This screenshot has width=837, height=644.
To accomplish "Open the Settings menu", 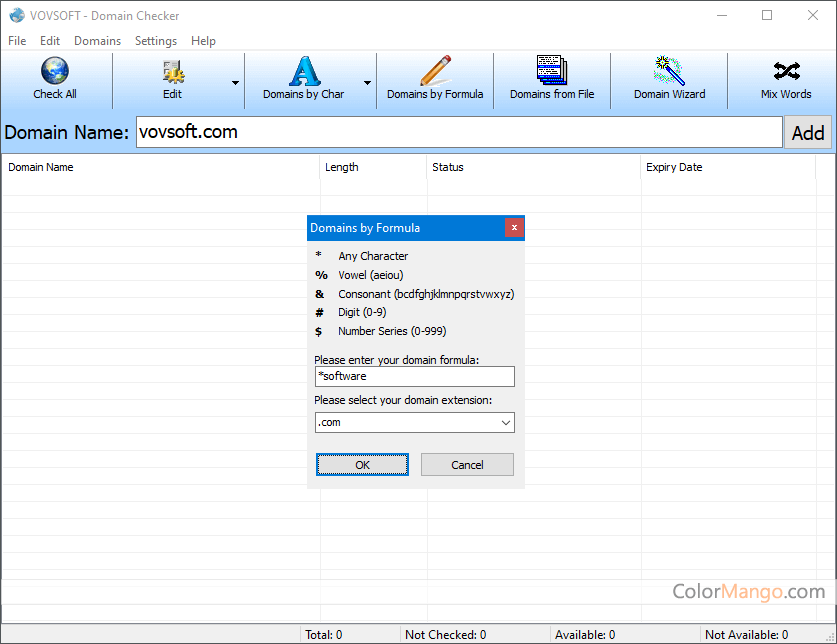I will click(156, 41).
